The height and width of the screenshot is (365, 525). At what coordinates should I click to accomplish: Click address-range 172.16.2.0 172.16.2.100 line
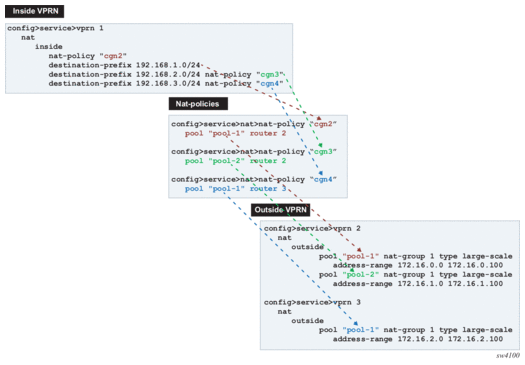[x=418, y=339]
